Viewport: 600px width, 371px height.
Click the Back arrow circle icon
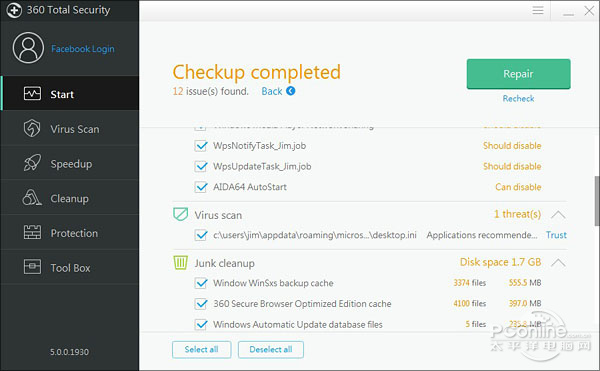(x=291, y=91)
